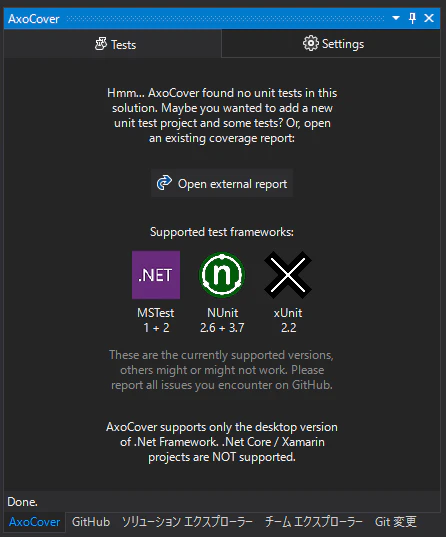The height and width of the screenshot is (537, 446).
Task: Open ソリューション エクスプローラー tab
Action: coord(187,522)
